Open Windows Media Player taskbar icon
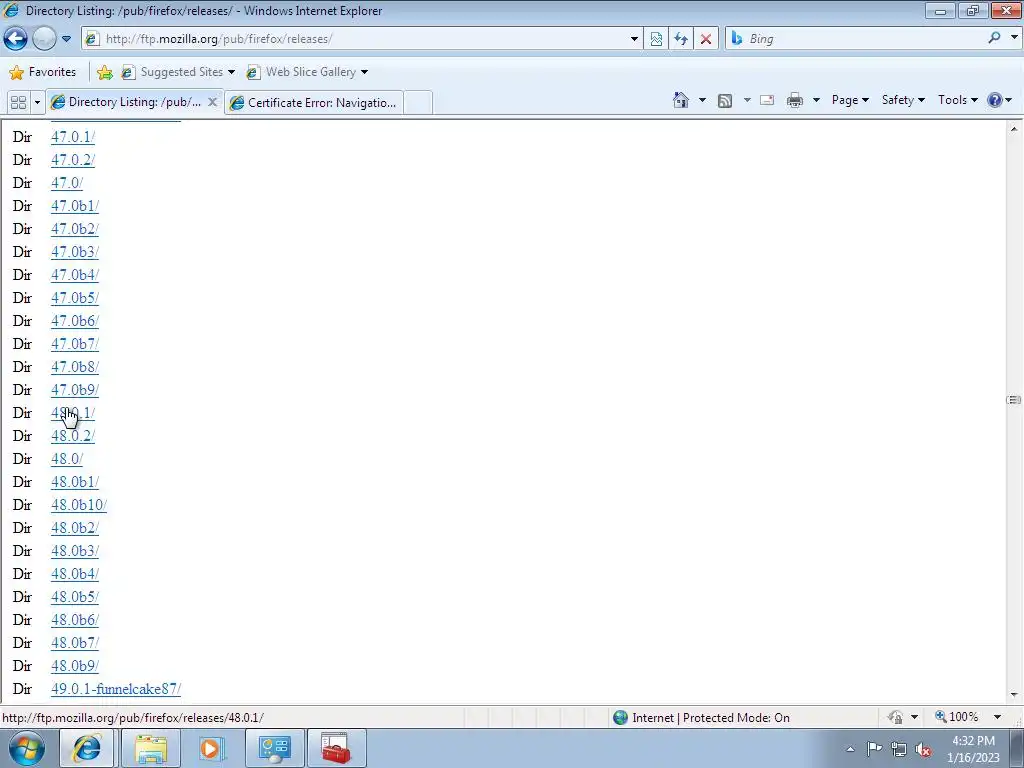Viewport: 1024px width, 768px height. click(211, 748)
